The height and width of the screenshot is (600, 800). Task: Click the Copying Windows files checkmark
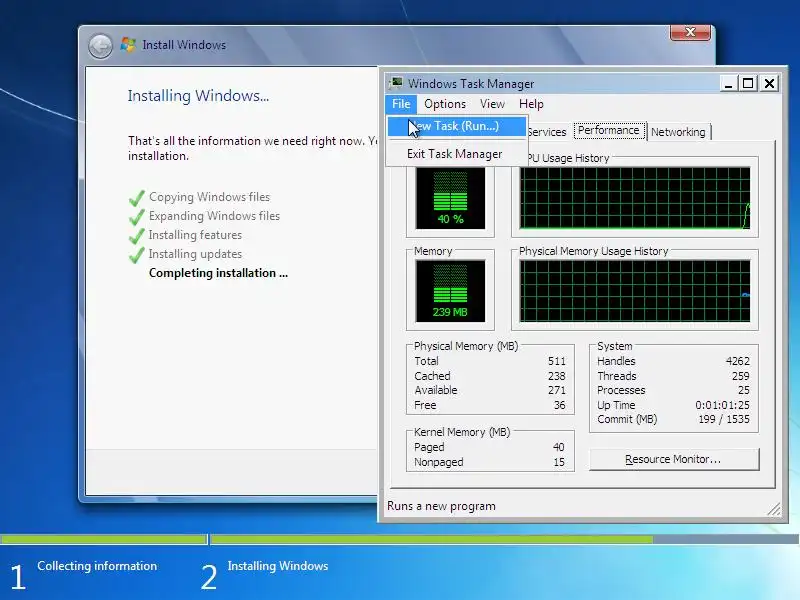(x=137, y=197)
